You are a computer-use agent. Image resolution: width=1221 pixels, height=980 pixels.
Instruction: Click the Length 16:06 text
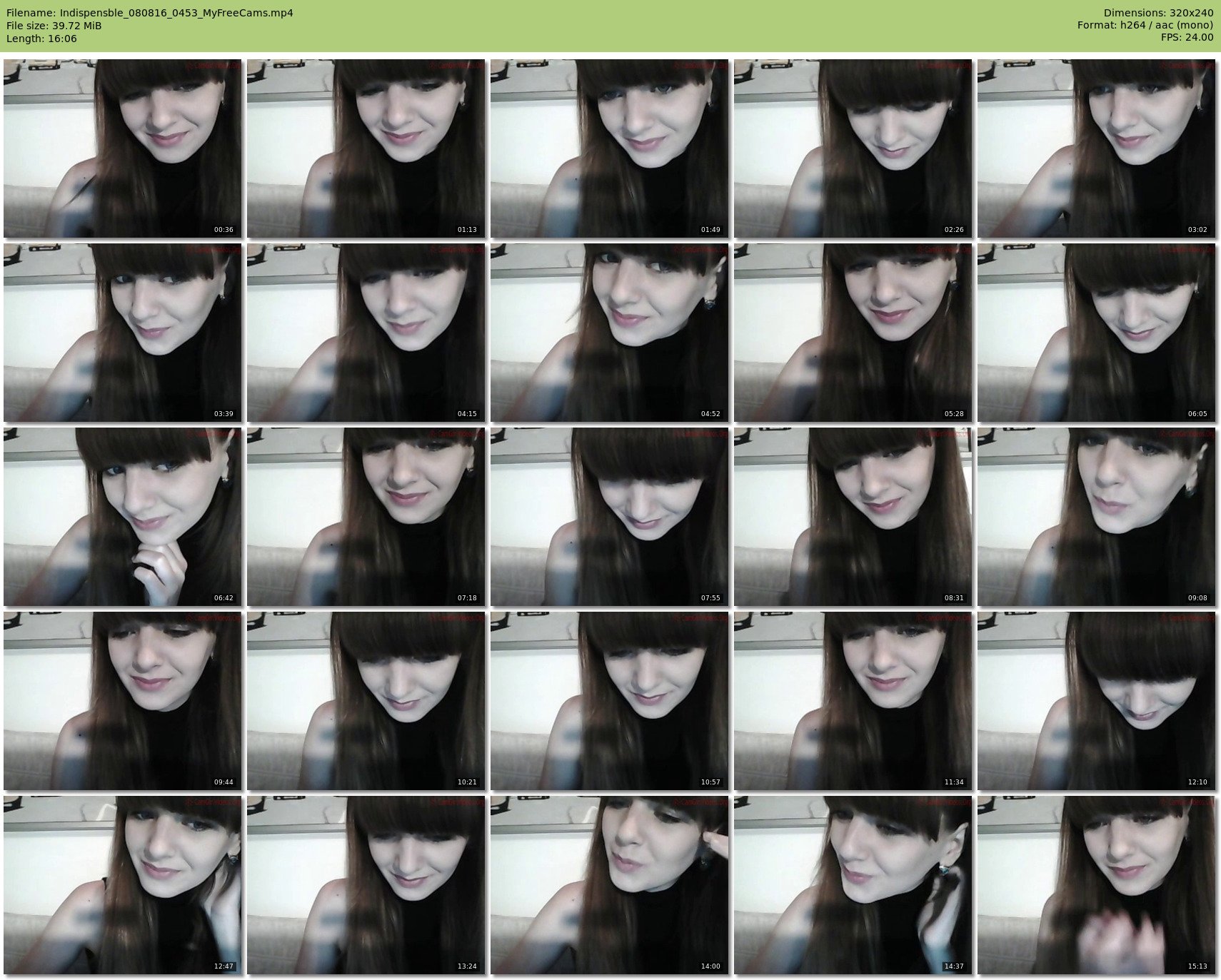[x=41, y=39]
